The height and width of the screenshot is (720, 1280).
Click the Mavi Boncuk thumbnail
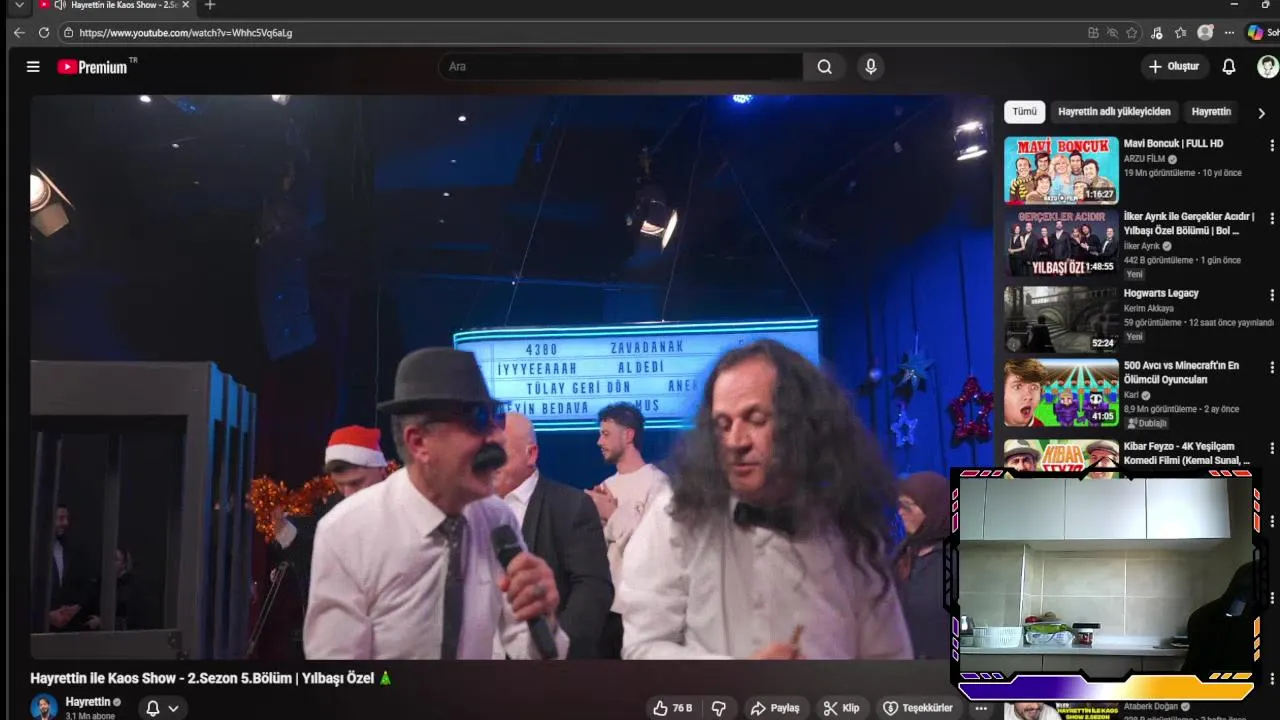(1061, 170)
